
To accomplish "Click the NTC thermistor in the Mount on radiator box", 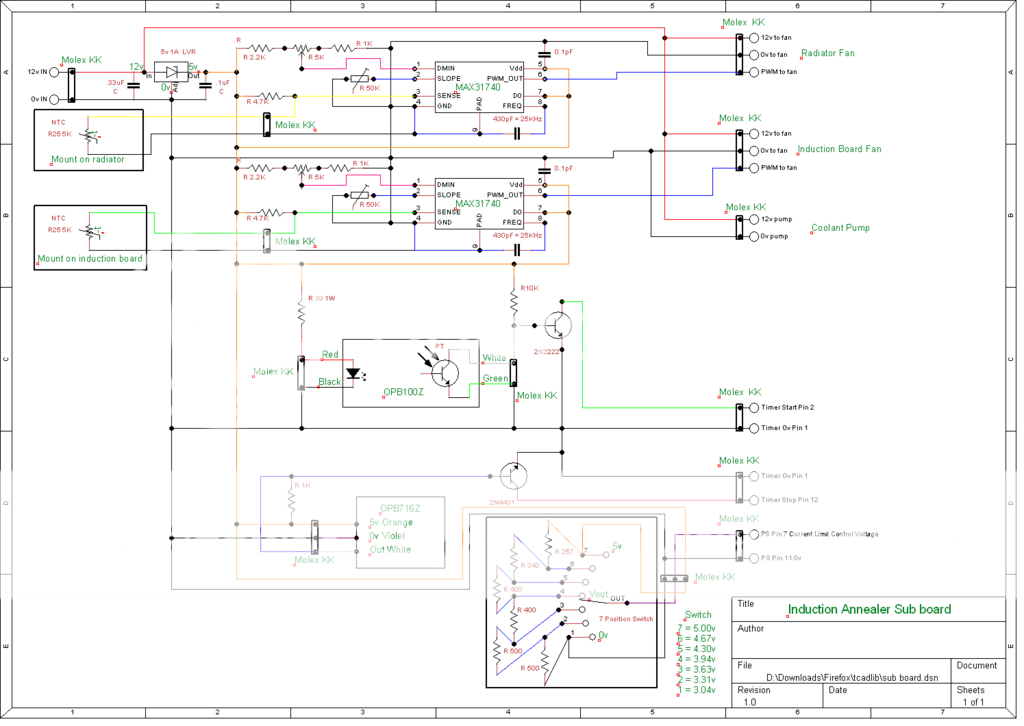I will point(88,134).
